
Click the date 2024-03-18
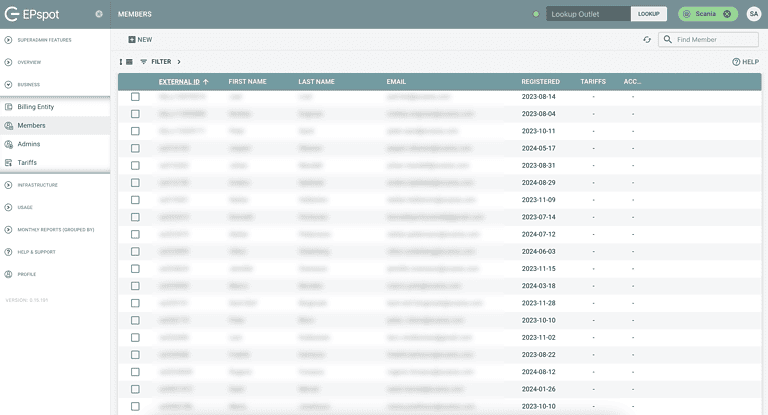tap(538, 286)
